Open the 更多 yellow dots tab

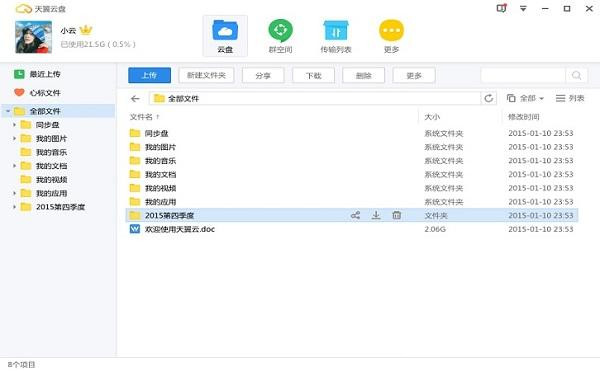pos(391,36)
